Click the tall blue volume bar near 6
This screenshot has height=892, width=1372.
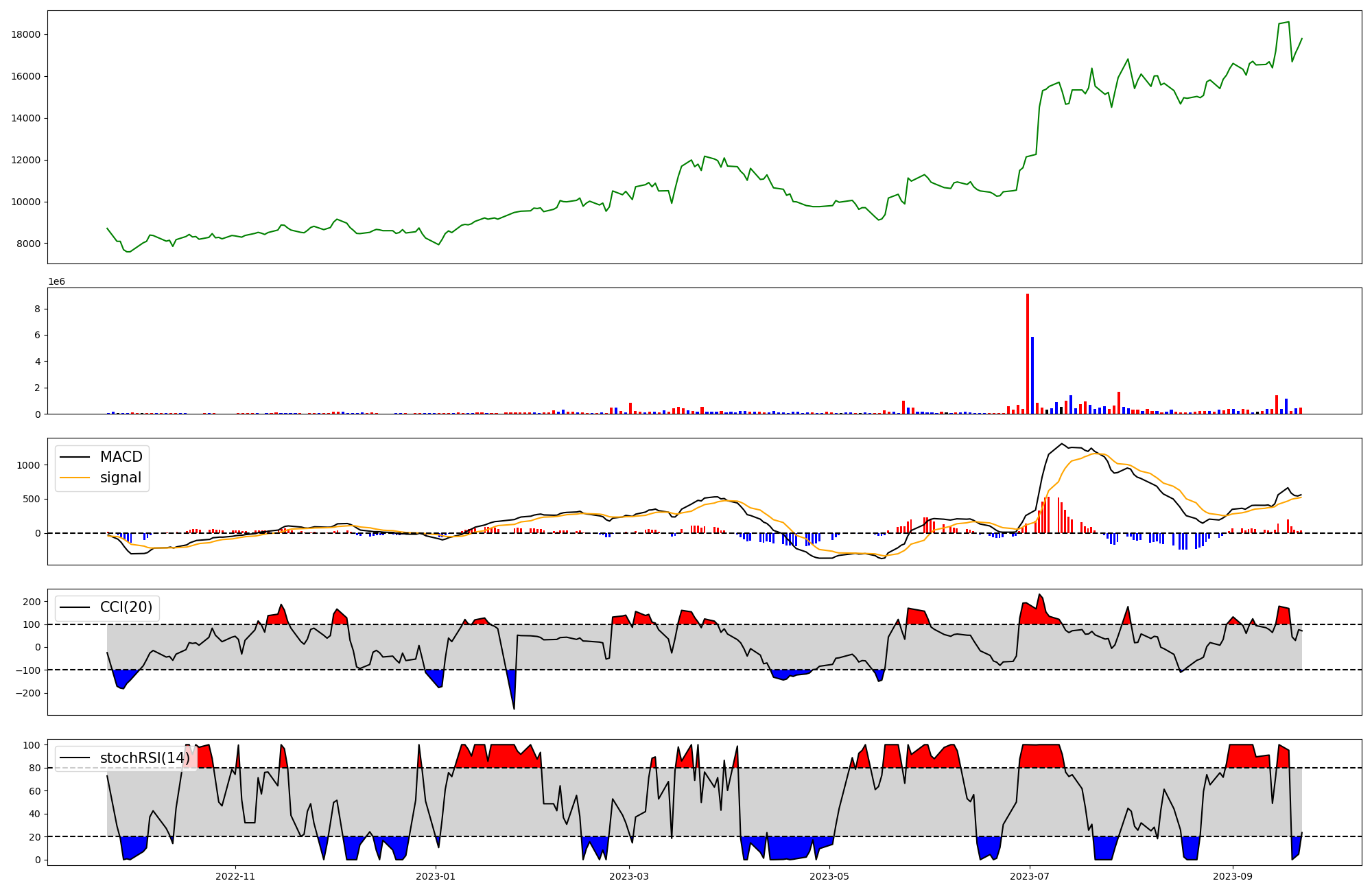(x=1032, y=375)
